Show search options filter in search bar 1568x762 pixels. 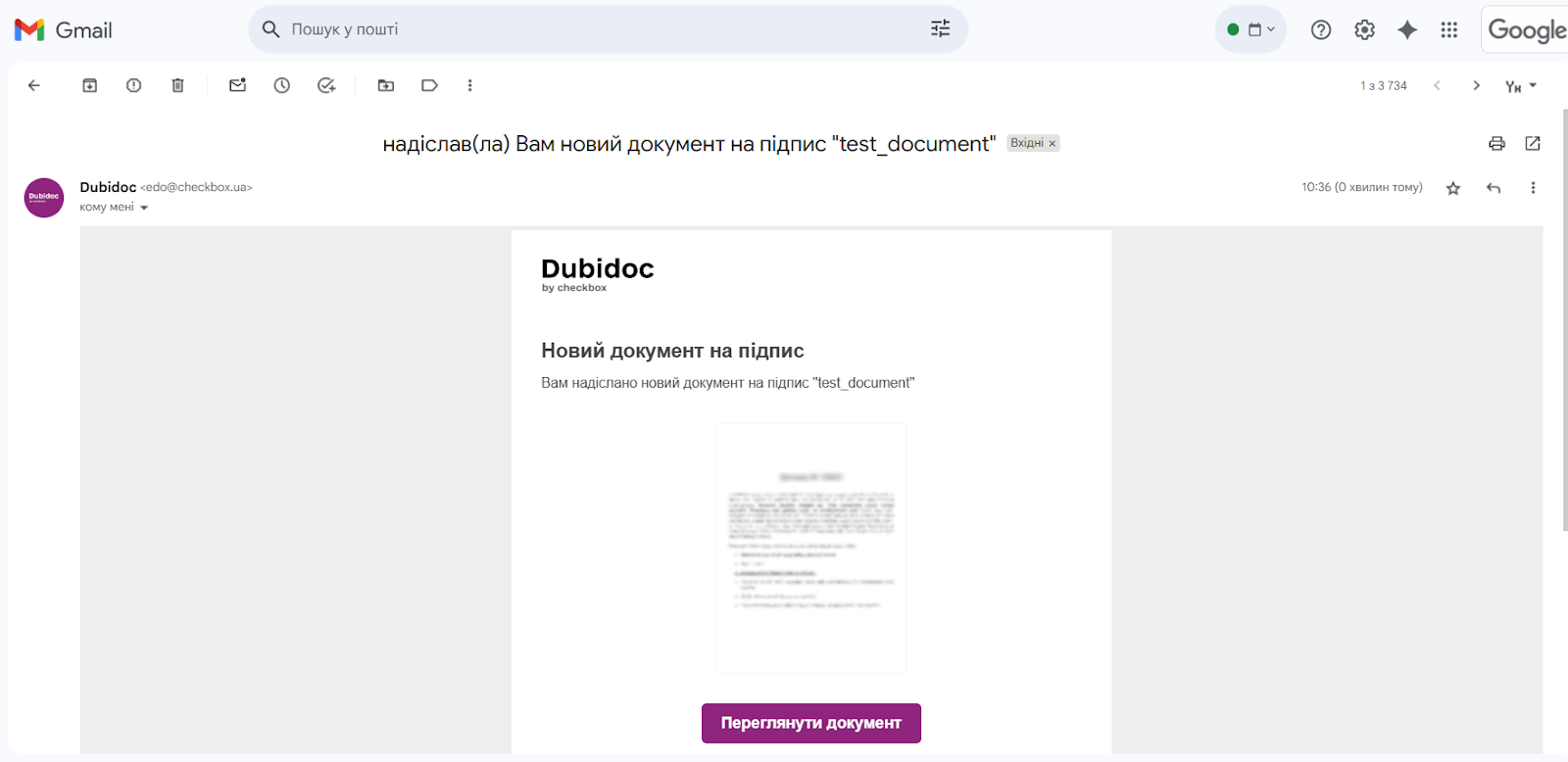tap(940, 29)
